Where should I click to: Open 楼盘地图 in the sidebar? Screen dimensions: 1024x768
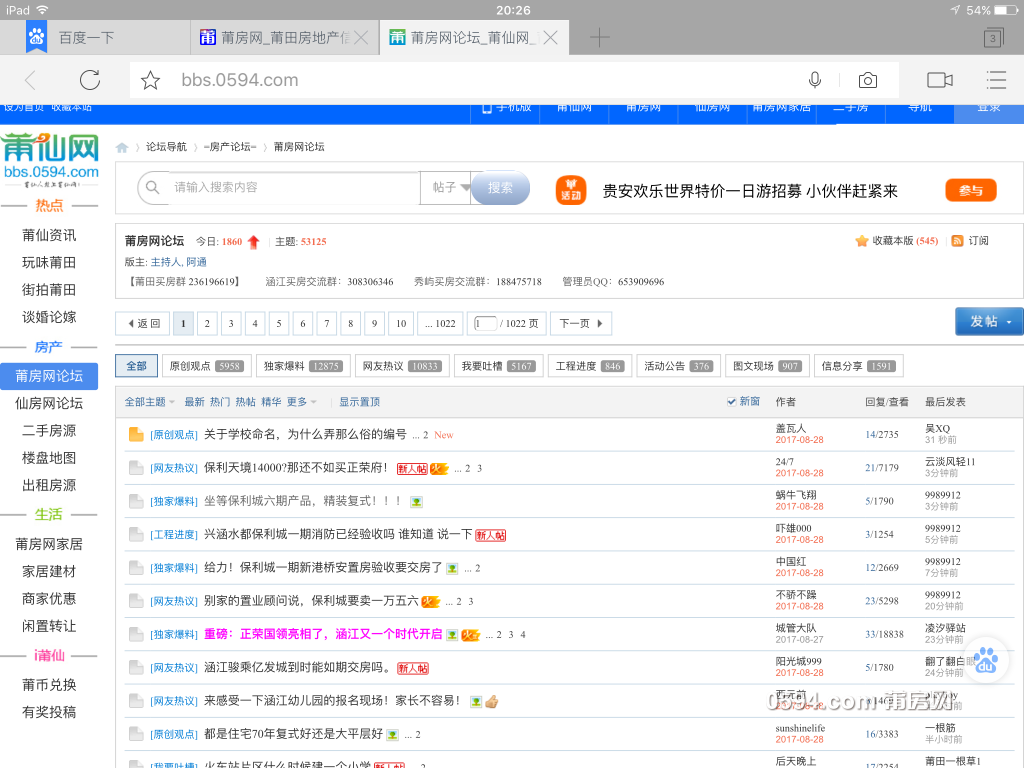[49, 458]
